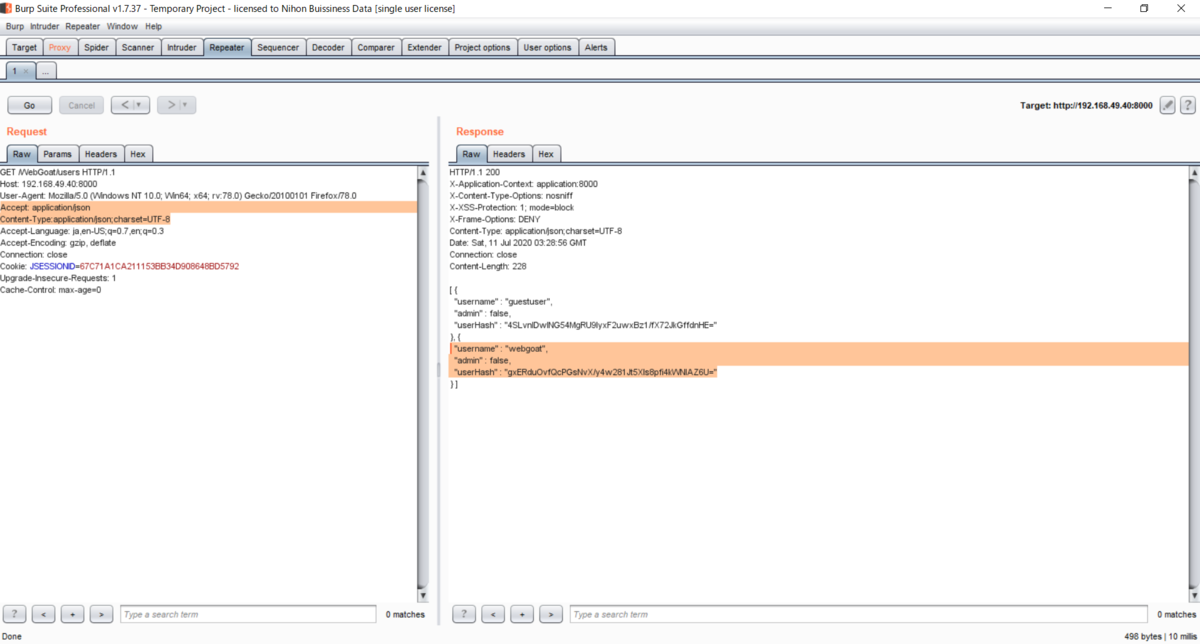Switch to the Extender tab
1200x644 pixels.
(x=425, y=47)
